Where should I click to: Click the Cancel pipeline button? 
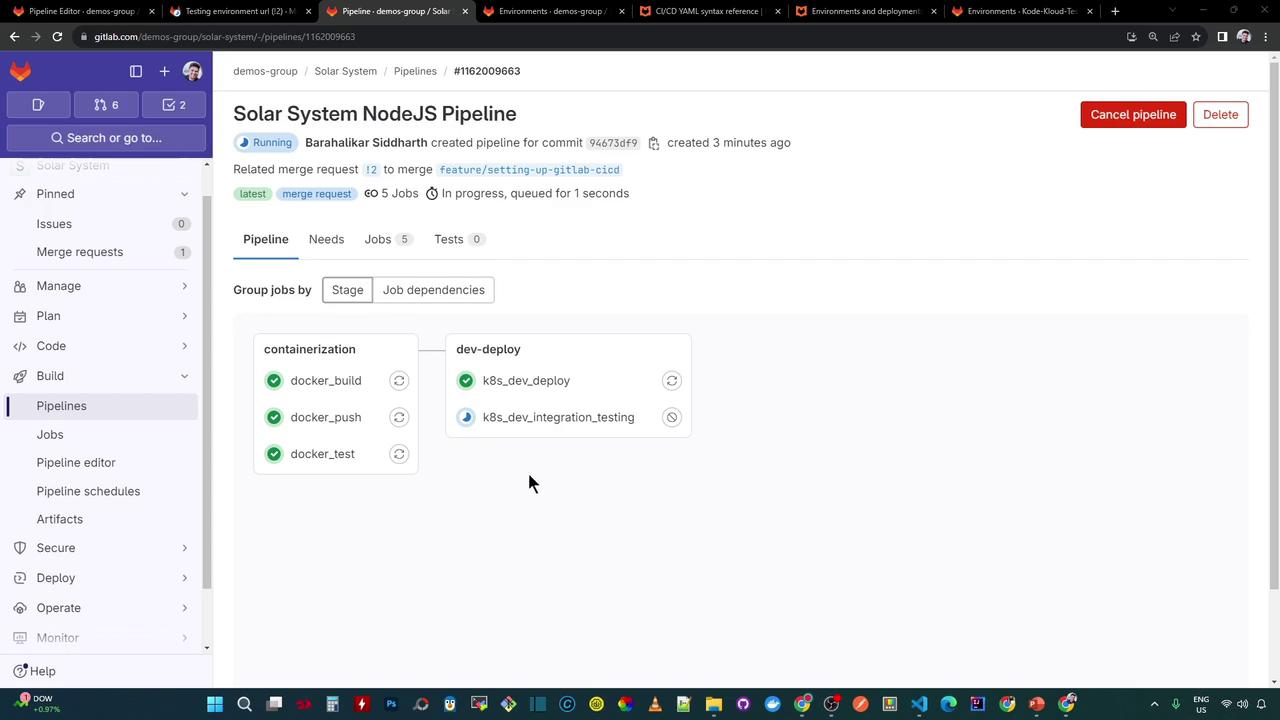tap(1133, 114)
